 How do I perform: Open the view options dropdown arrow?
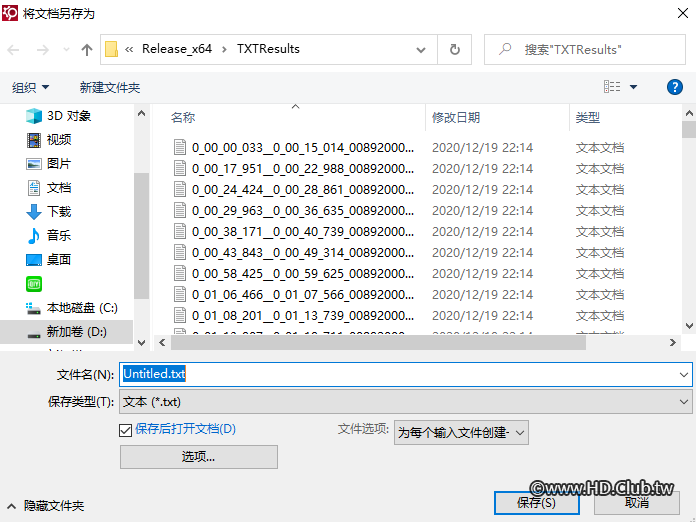coord(633,87)
